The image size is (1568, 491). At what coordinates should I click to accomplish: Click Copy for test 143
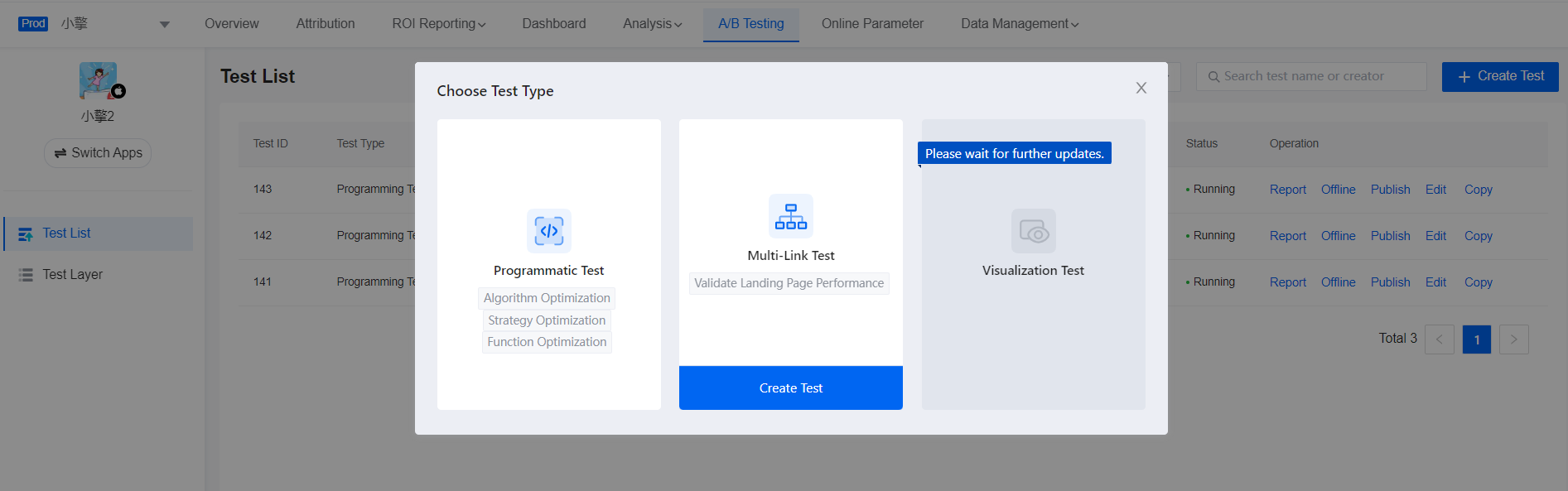click(1479, 190)
